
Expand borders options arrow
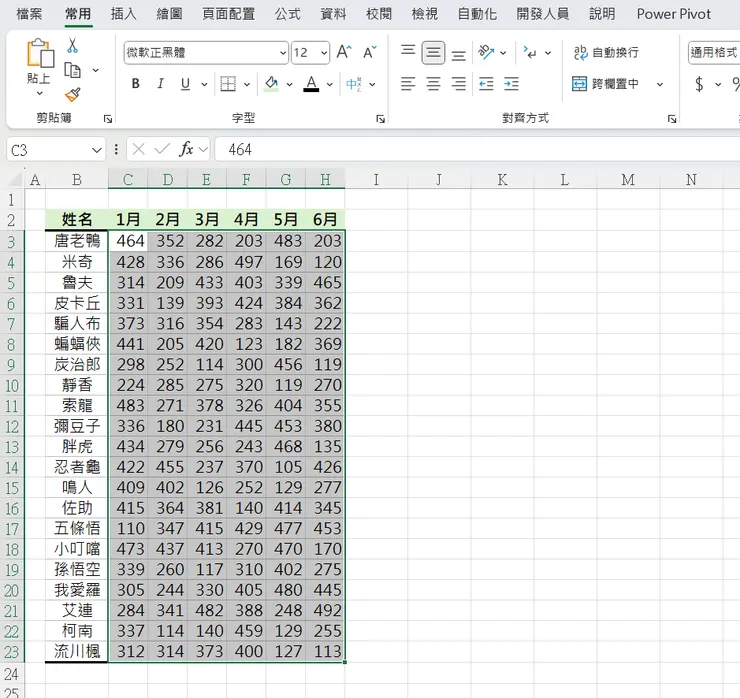pos(247,84)
